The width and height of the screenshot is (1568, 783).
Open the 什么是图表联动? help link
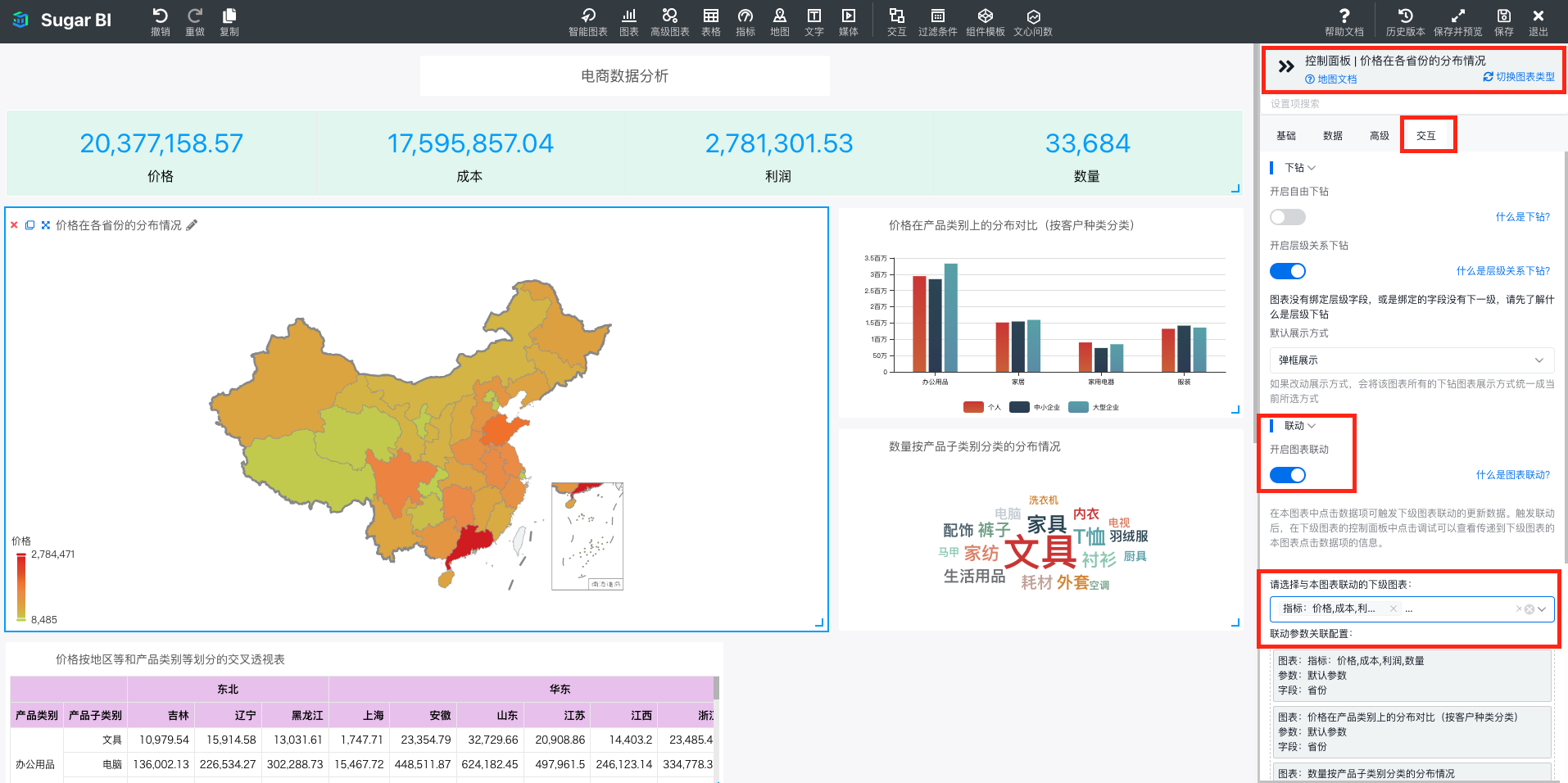click(1513, 475)
